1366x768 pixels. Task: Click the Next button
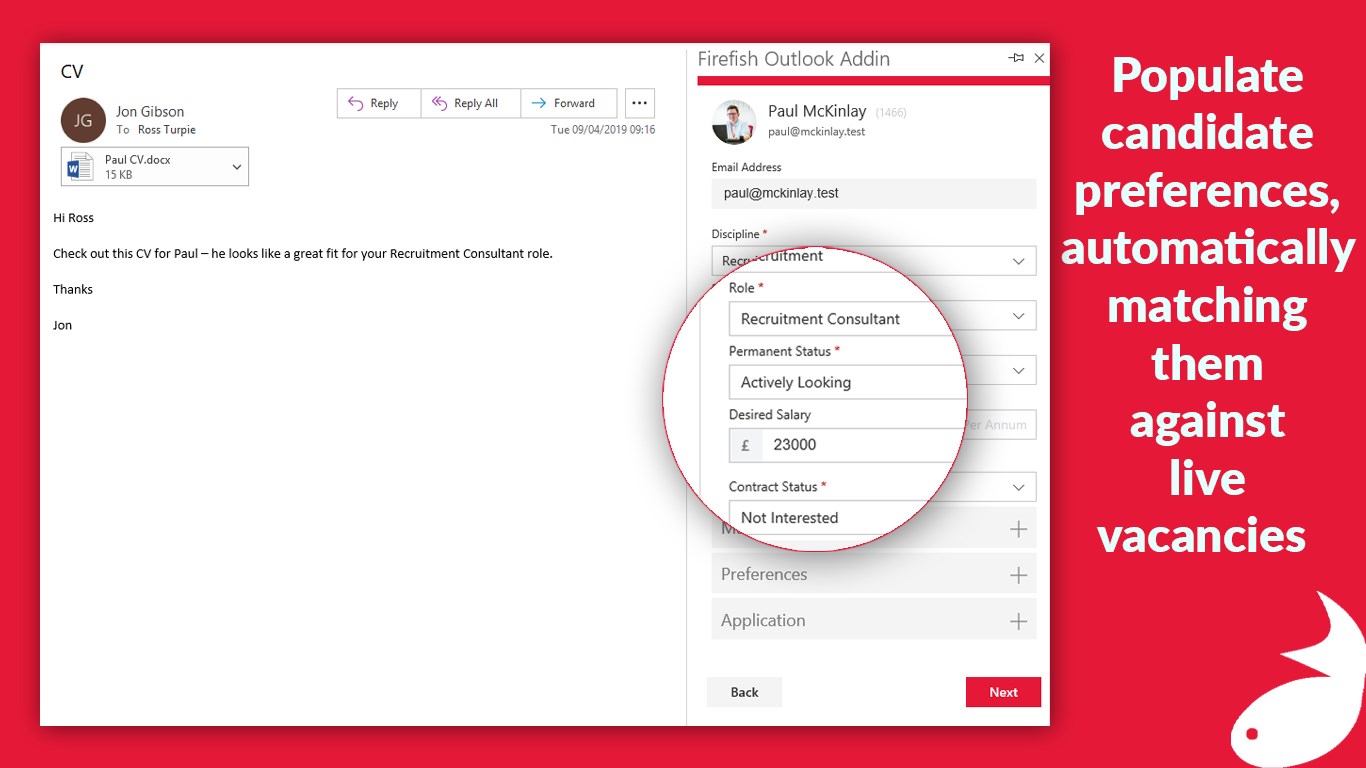(1003, 692)
